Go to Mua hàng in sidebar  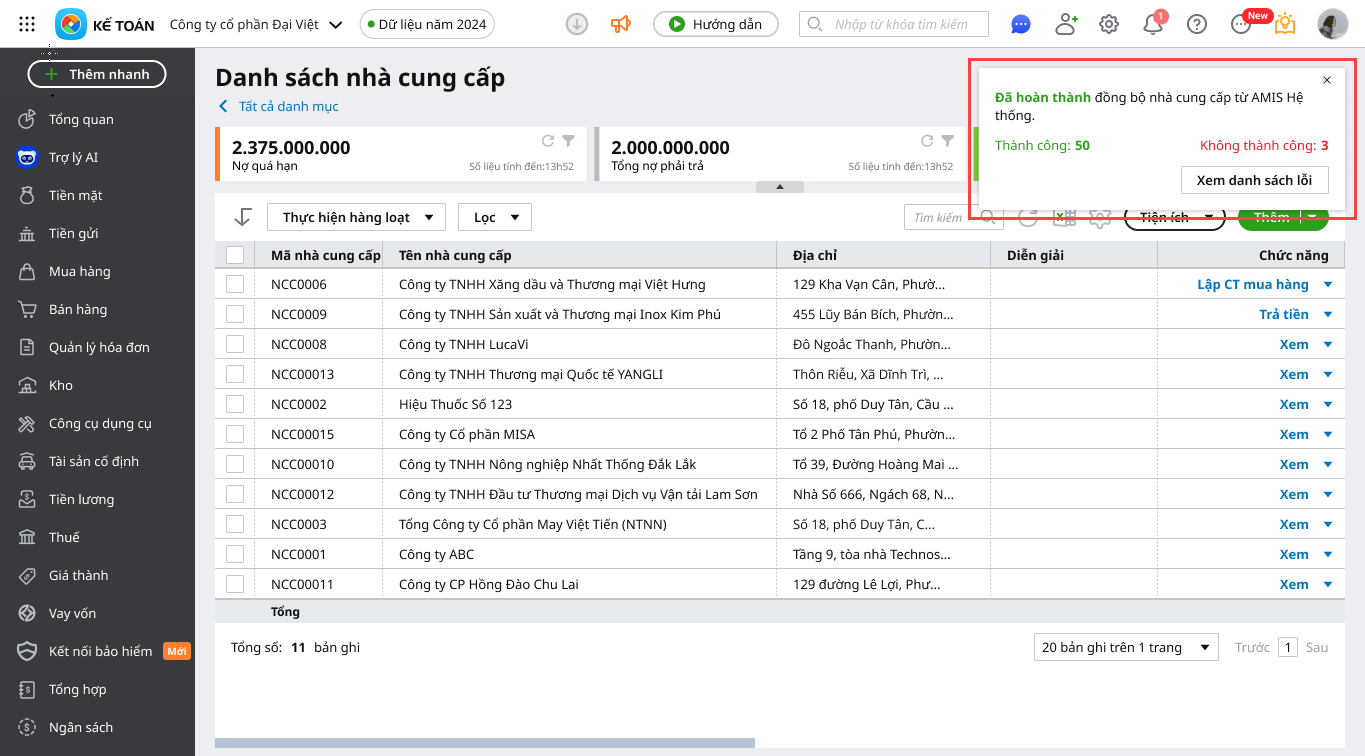click(79, 271)
